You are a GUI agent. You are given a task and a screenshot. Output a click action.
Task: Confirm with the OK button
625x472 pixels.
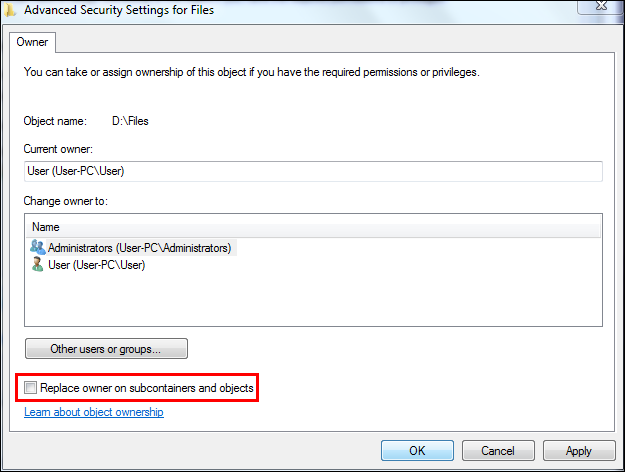click(417, 451)
